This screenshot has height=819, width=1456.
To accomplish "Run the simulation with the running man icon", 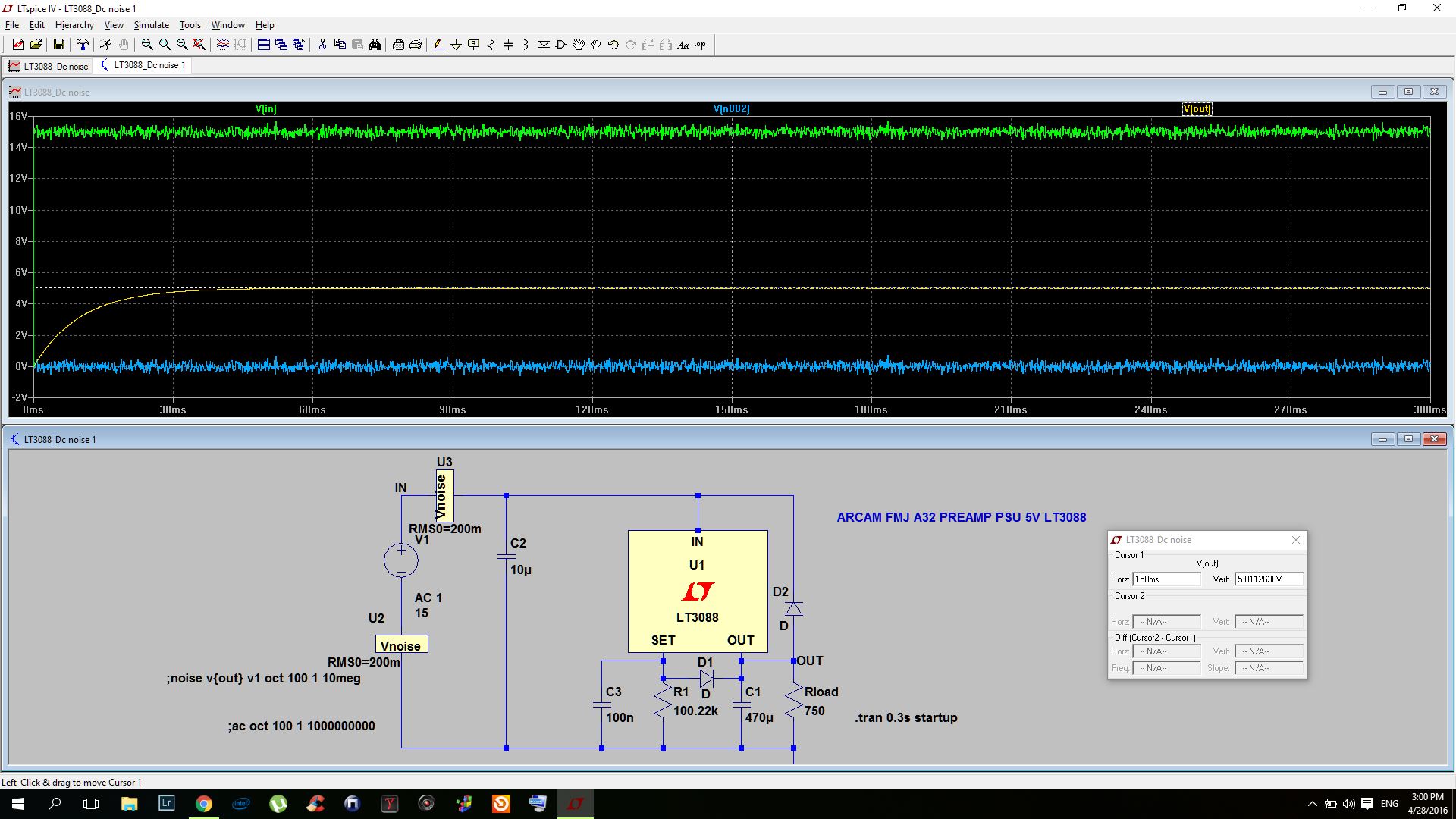I will 105,45.
